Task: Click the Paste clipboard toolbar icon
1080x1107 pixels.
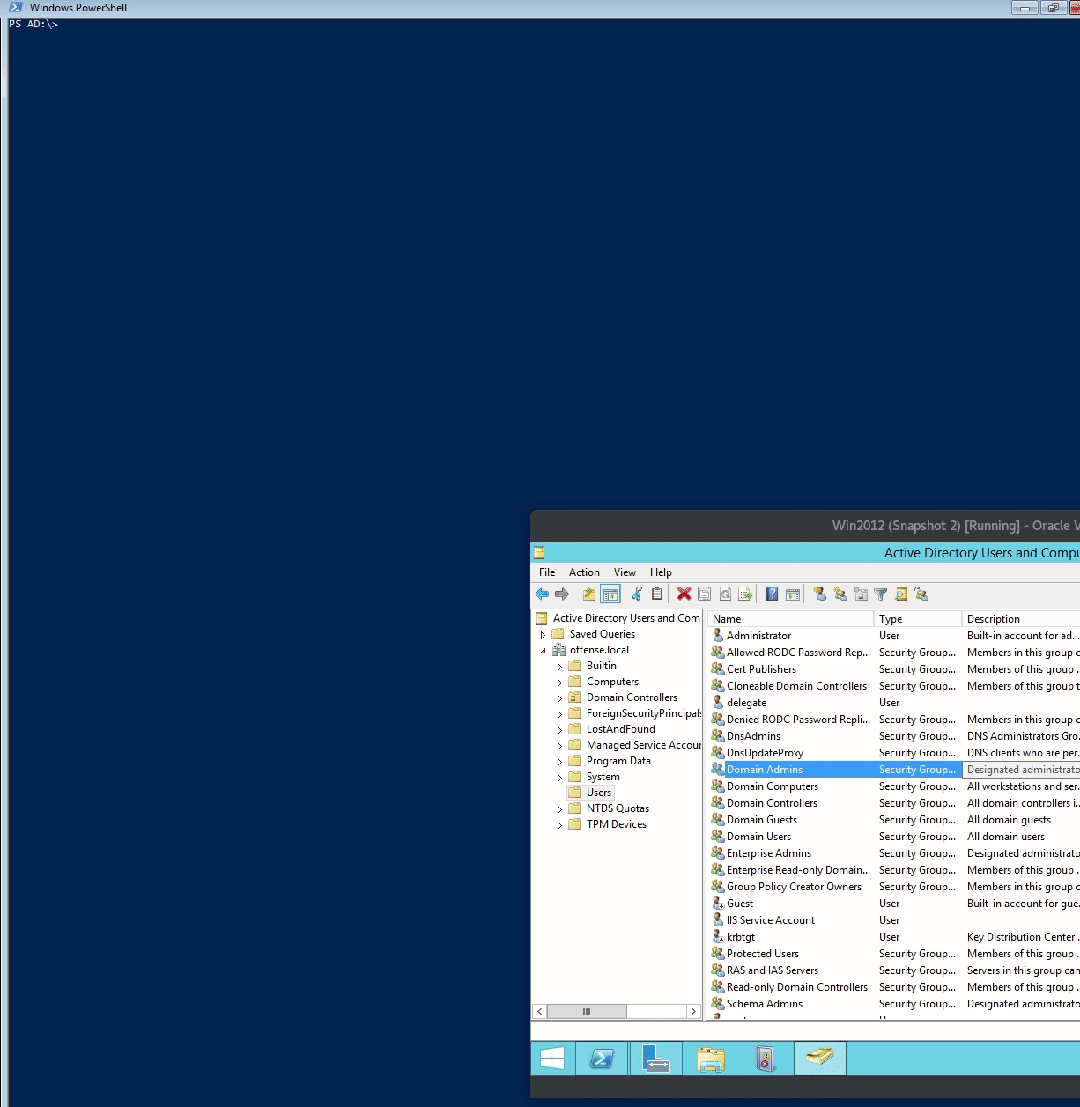Action: 657,594
